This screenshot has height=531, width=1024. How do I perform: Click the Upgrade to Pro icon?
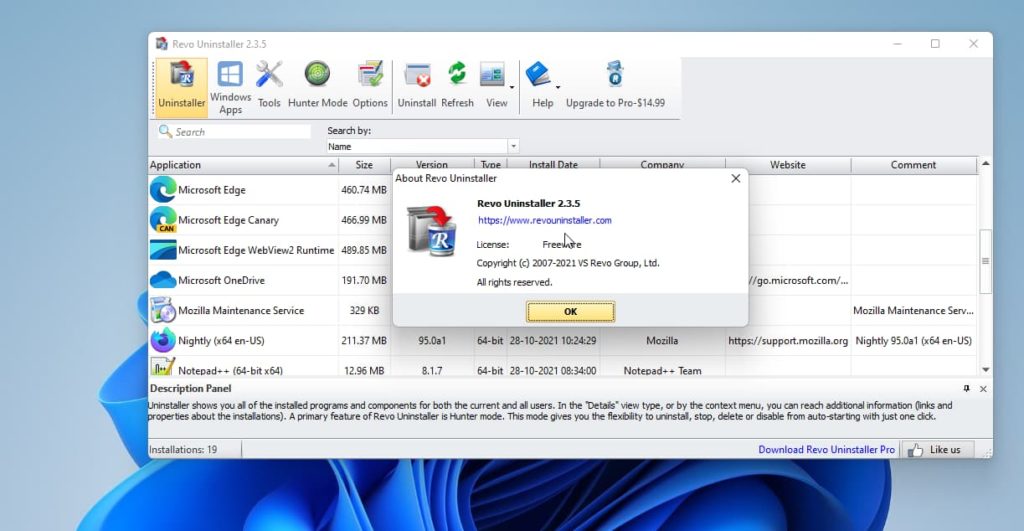[615, 76]
